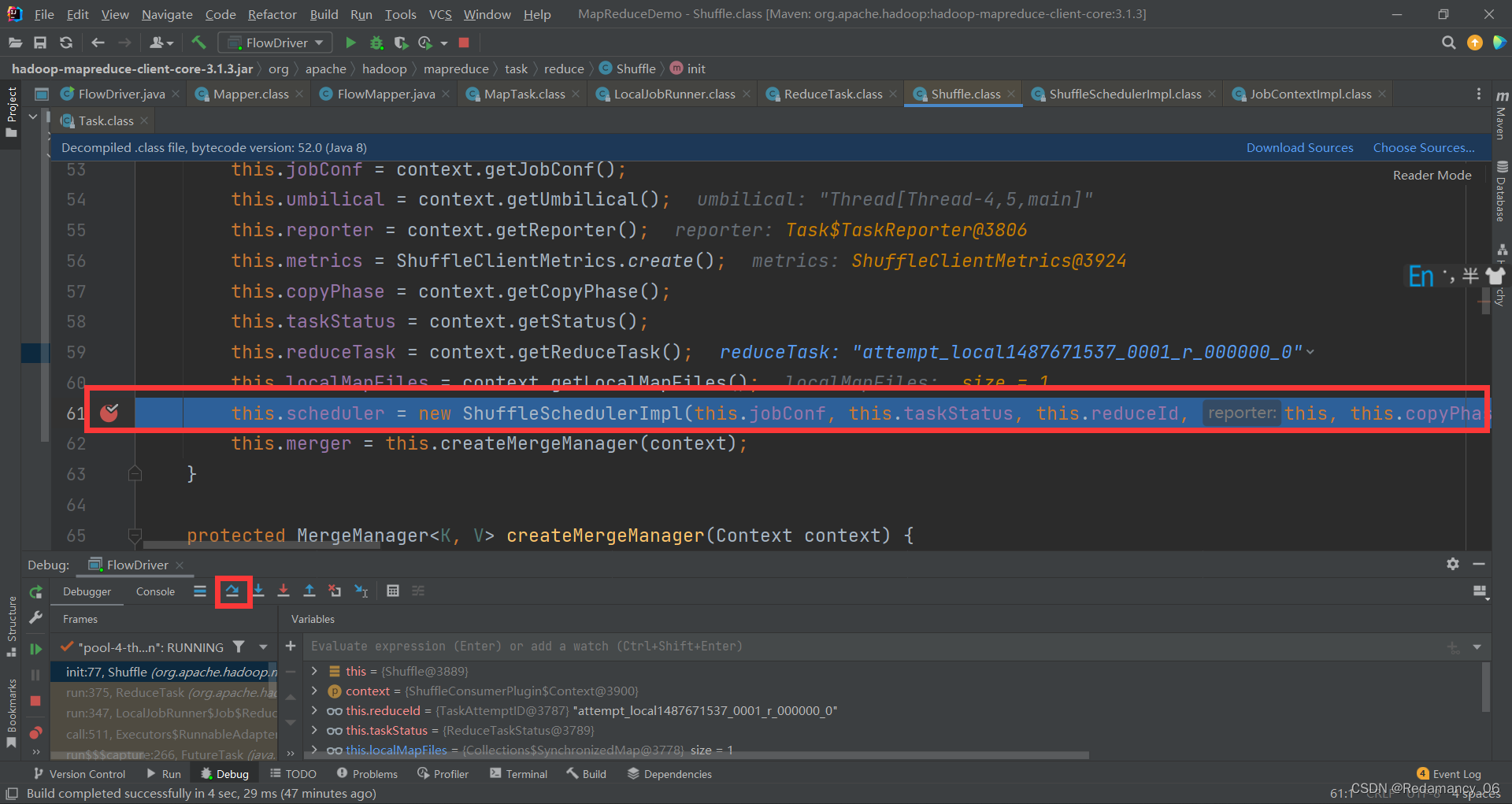
Task: Click 'Shuffle' in the breadcrumb path
Action: point(636,69)
